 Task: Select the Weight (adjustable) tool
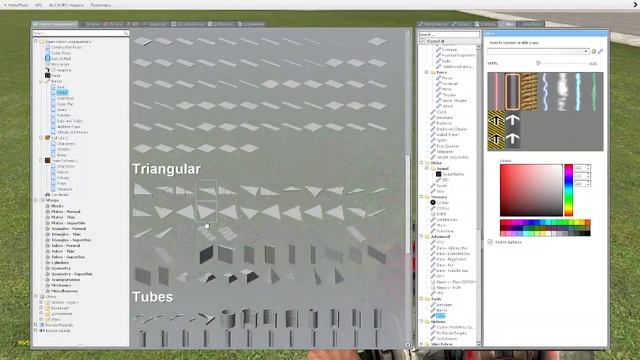tap(453, 157)
